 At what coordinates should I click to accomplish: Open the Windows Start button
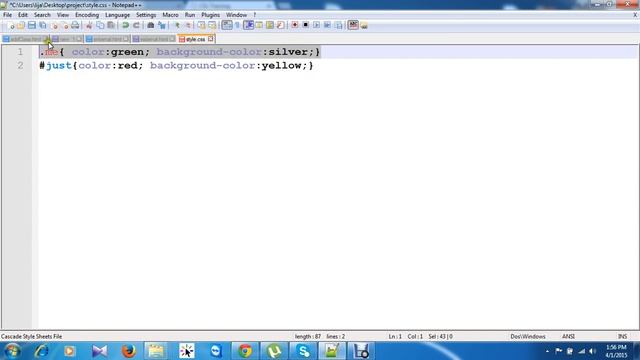pos(12,351)
